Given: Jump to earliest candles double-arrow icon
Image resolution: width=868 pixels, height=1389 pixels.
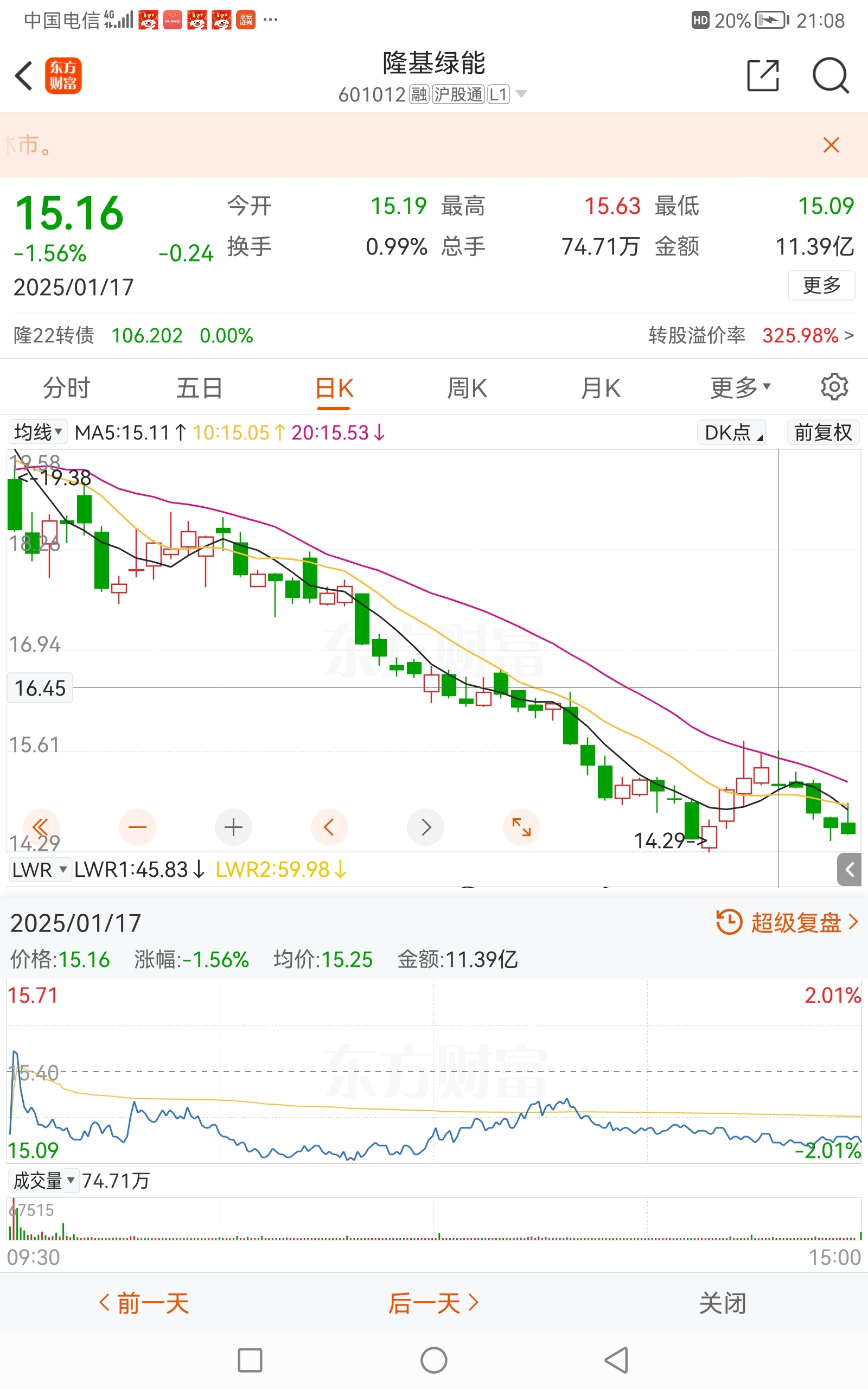Looking at the screenshot, I should [41, 827].
